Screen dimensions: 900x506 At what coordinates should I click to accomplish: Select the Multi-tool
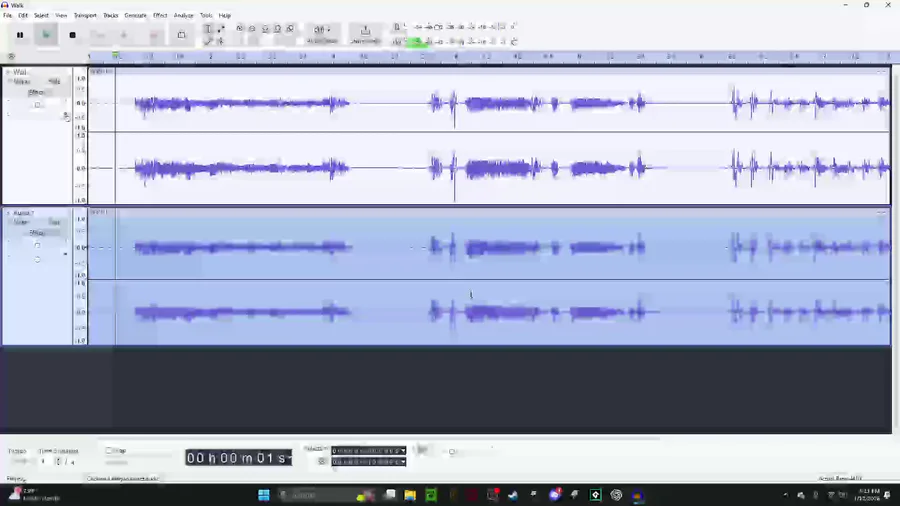[221, 41]
